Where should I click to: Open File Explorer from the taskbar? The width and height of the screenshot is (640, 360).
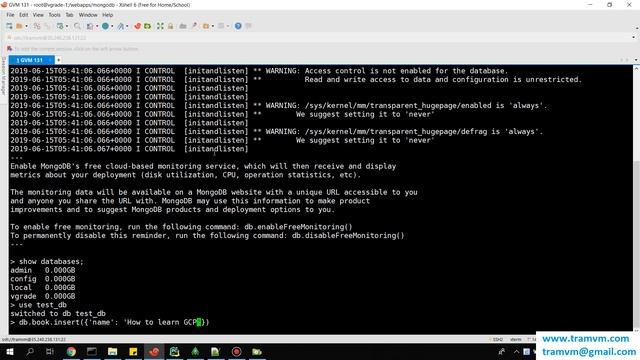coord(113,351)
